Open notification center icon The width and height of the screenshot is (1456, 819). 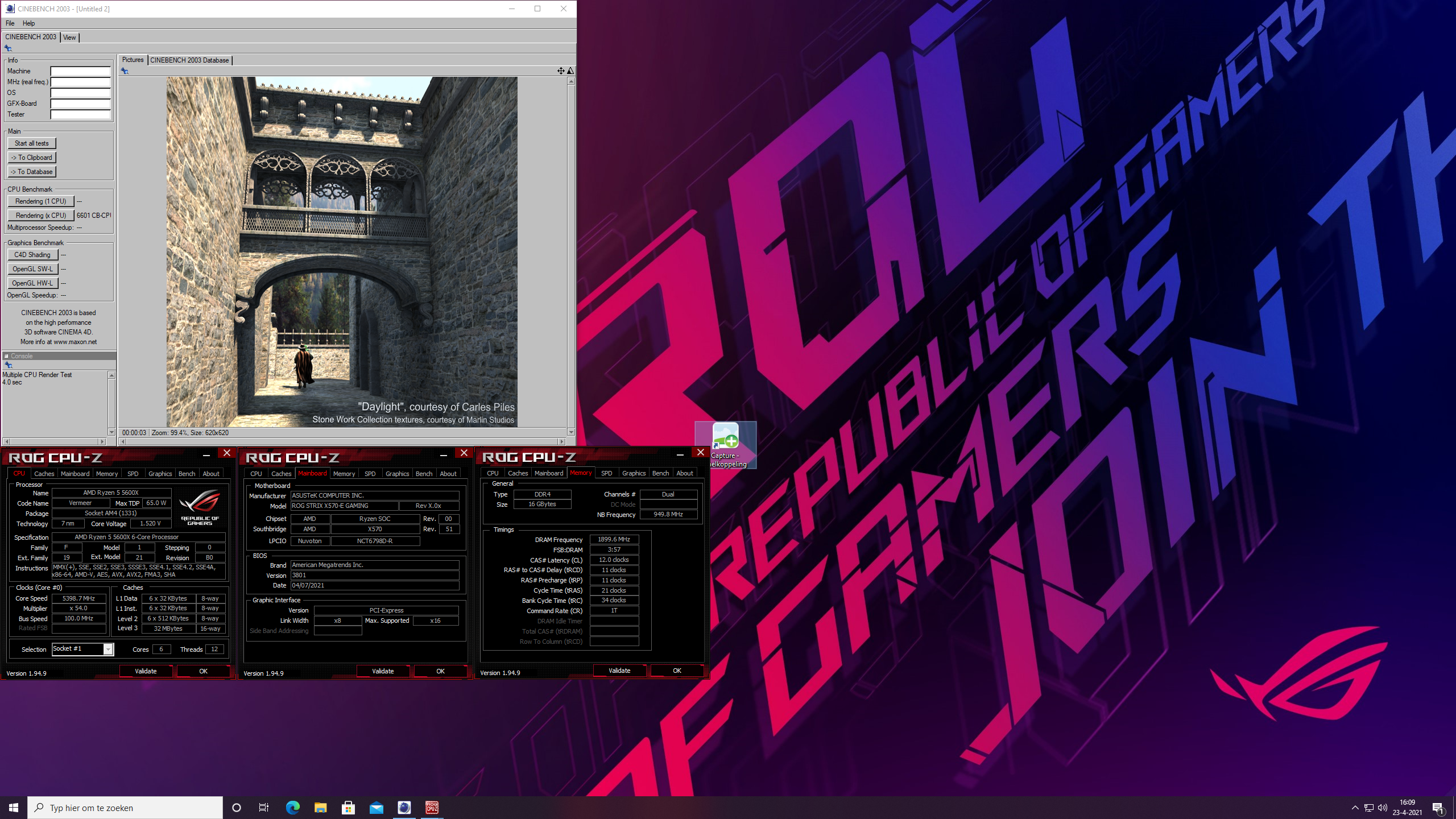coord(1438,808)
